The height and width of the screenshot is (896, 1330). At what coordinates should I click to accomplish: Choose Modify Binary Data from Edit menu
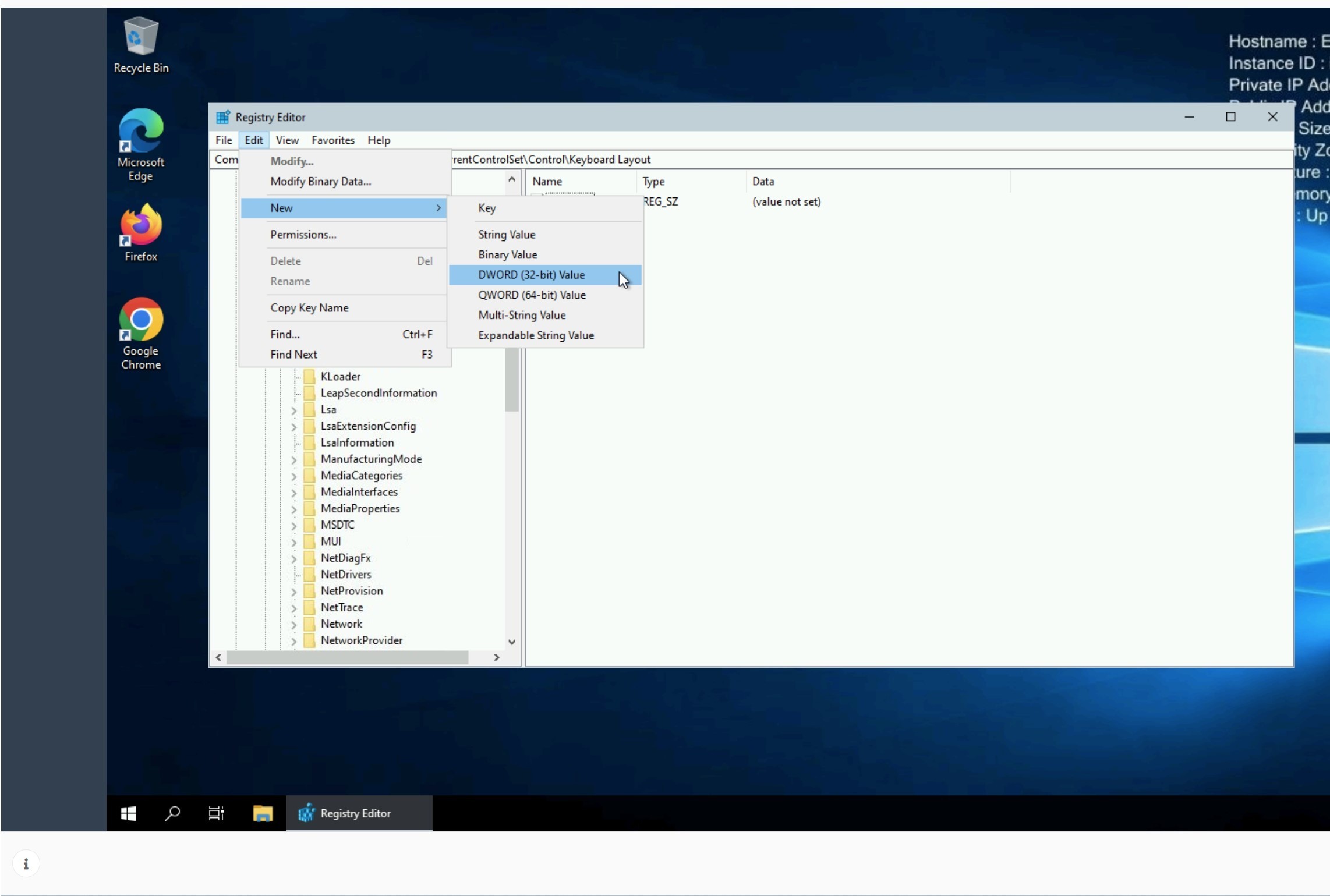[344, 182]
